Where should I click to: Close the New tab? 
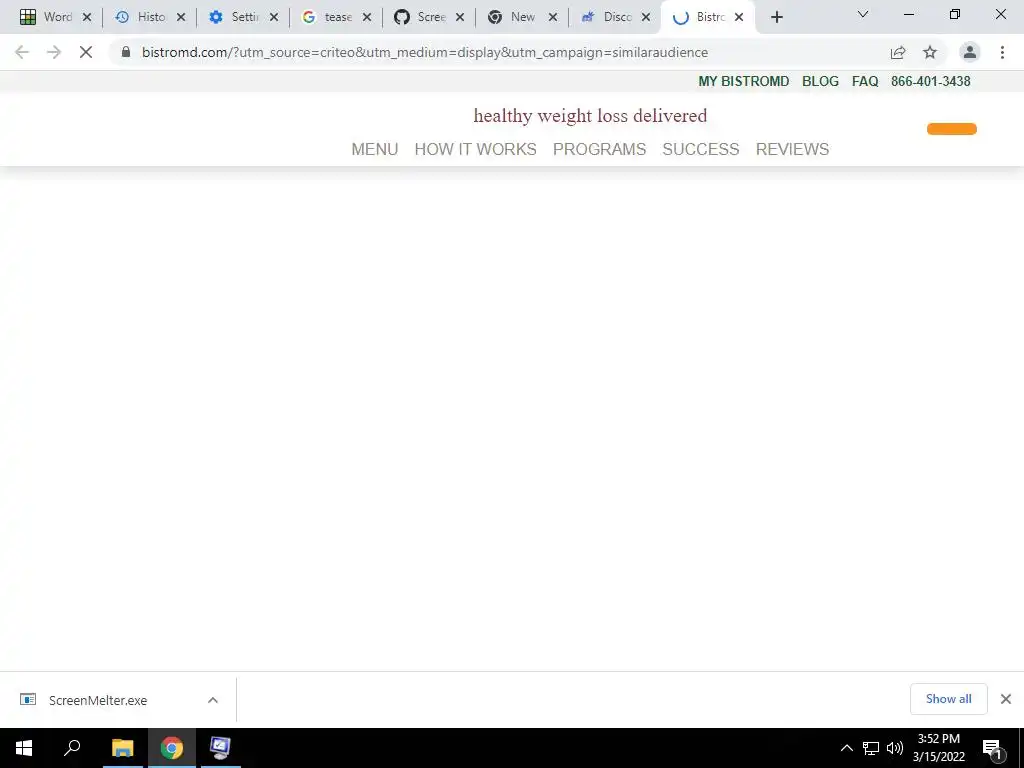tap(553, 17)
